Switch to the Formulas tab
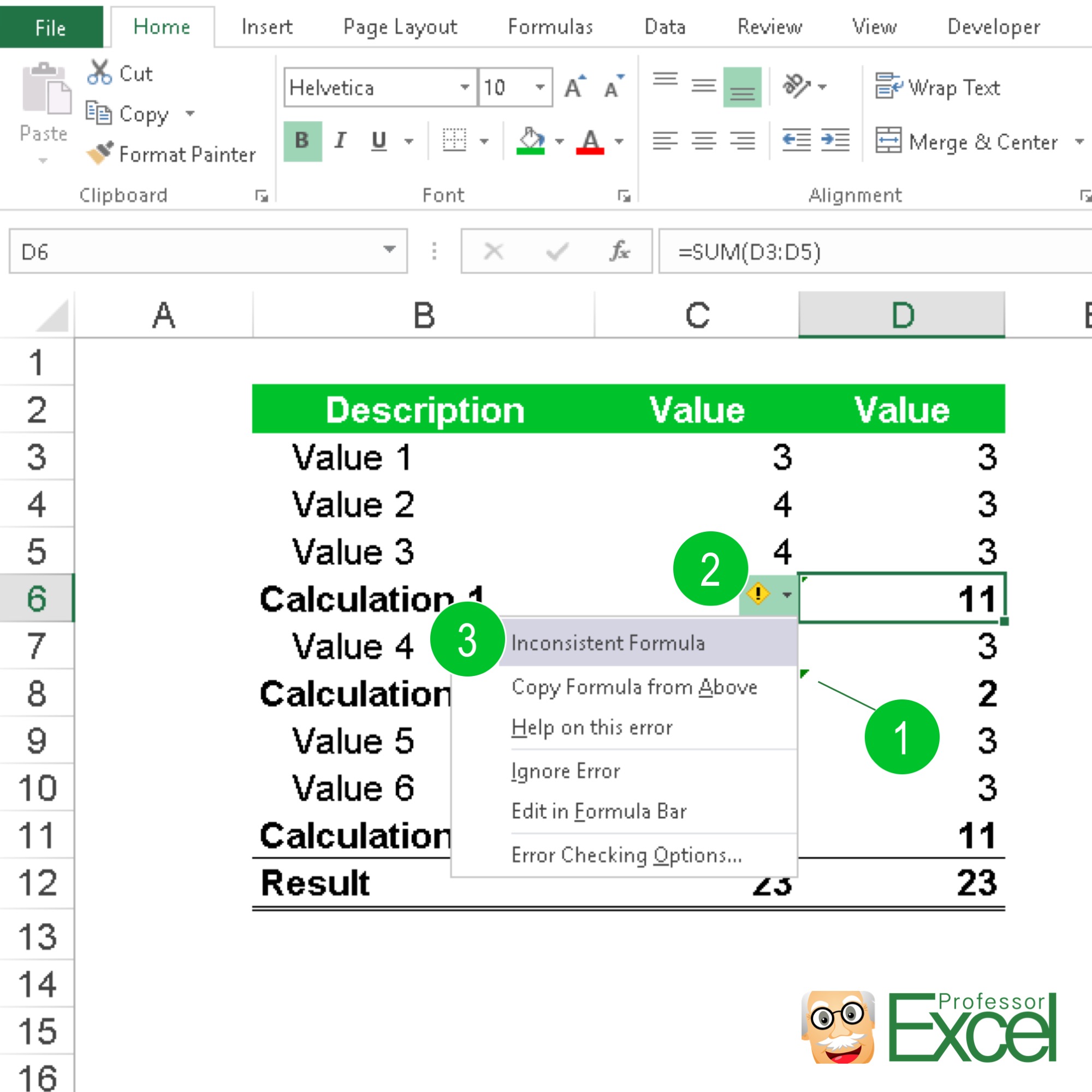 550,27
